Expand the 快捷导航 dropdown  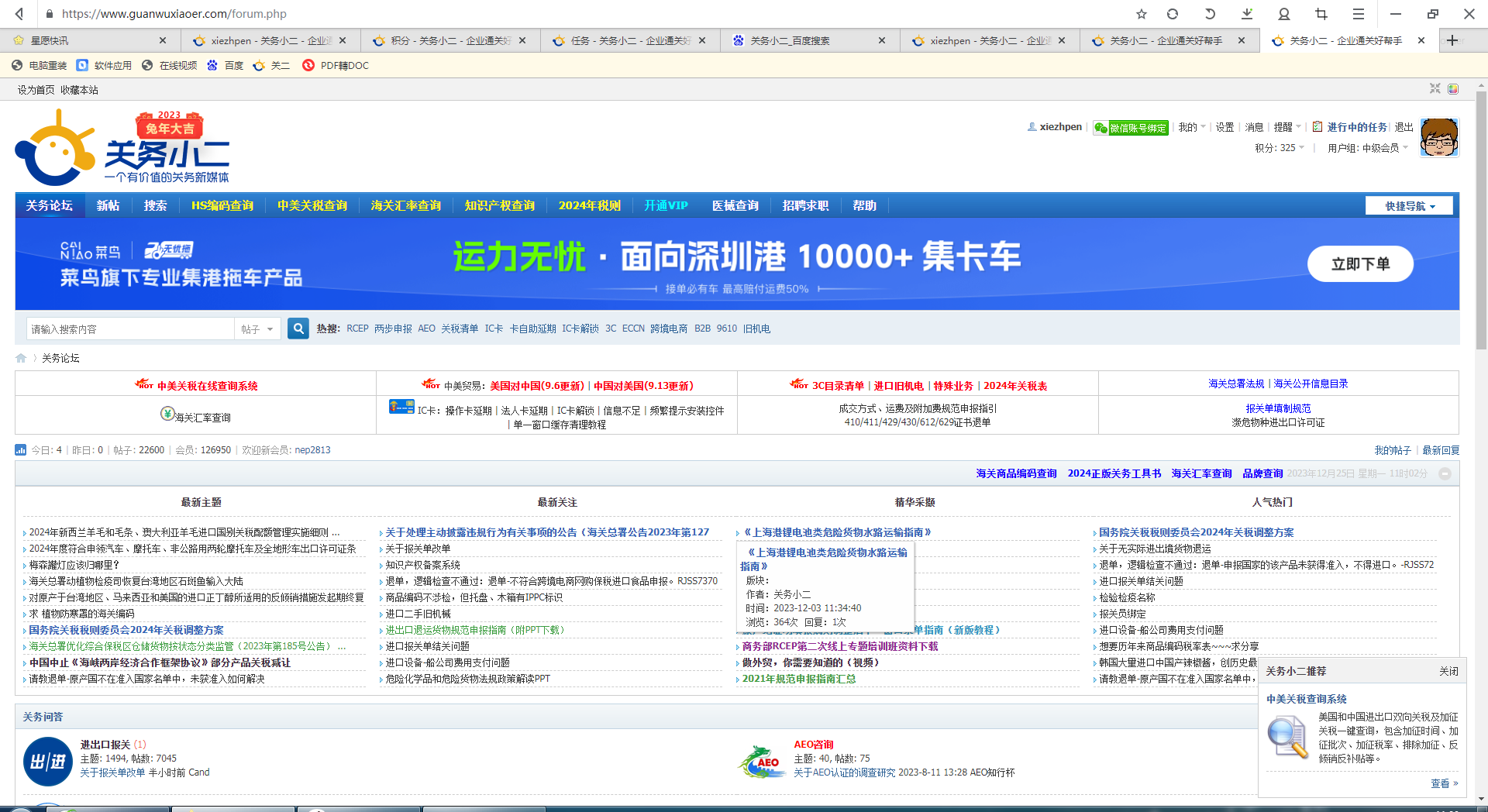point(1410,206)
